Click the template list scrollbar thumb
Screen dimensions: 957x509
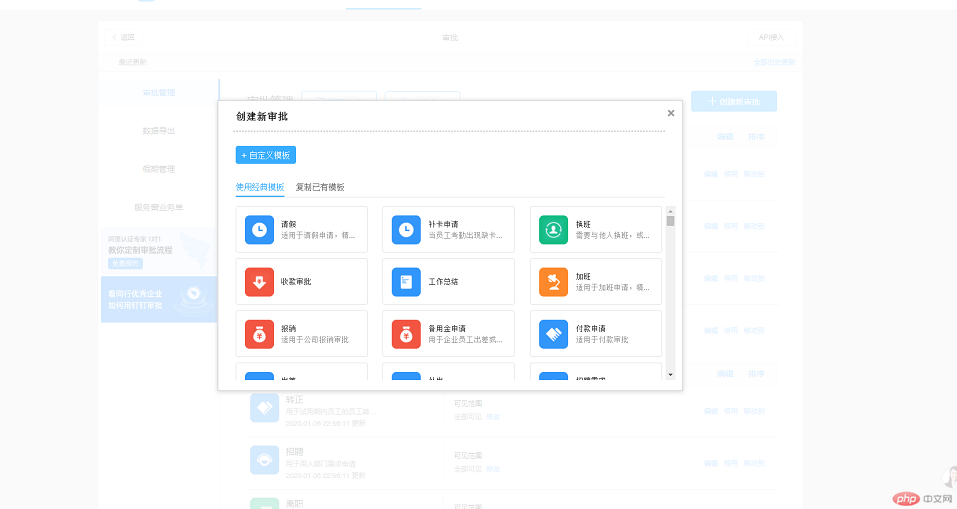click(670, 221)
